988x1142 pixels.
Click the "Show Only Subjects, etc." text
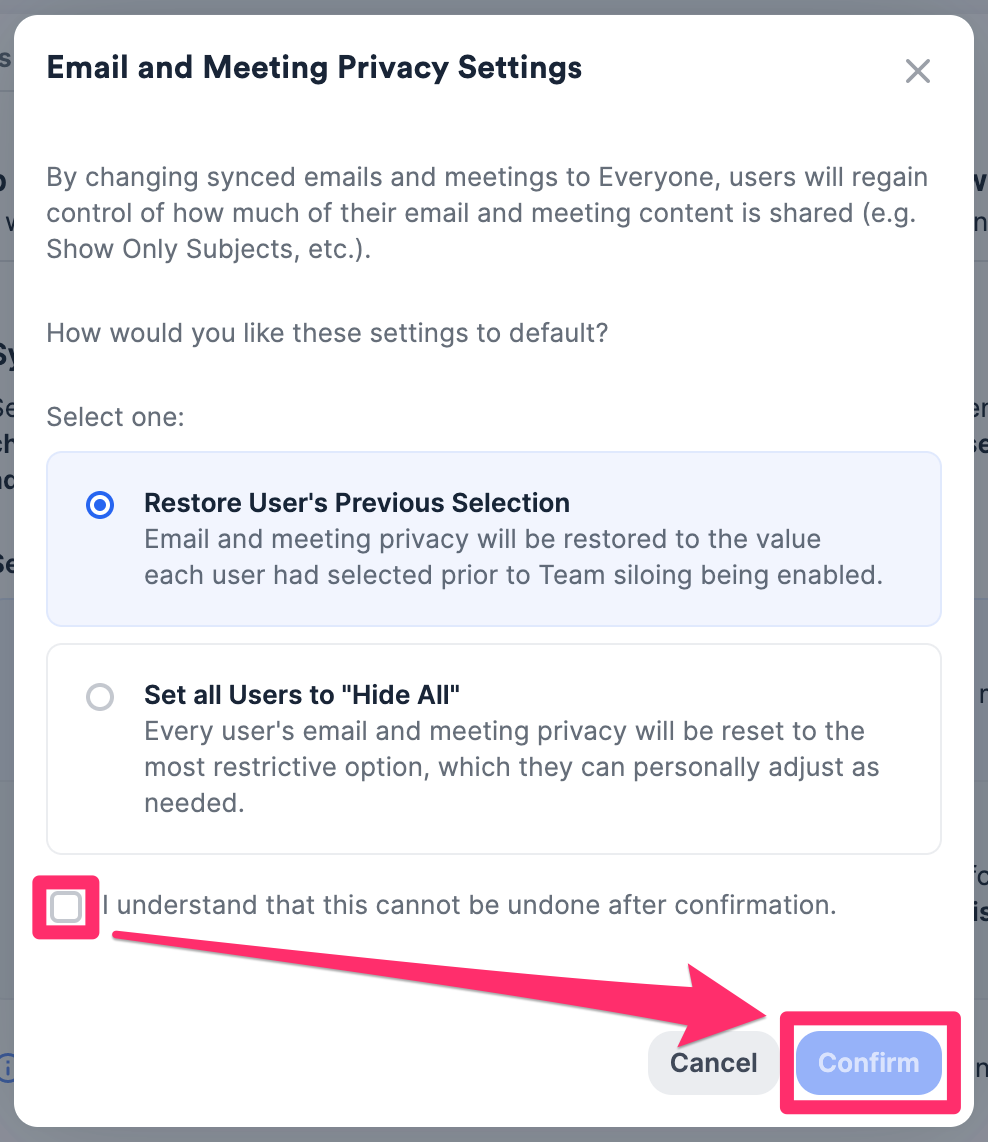(208, 249)
